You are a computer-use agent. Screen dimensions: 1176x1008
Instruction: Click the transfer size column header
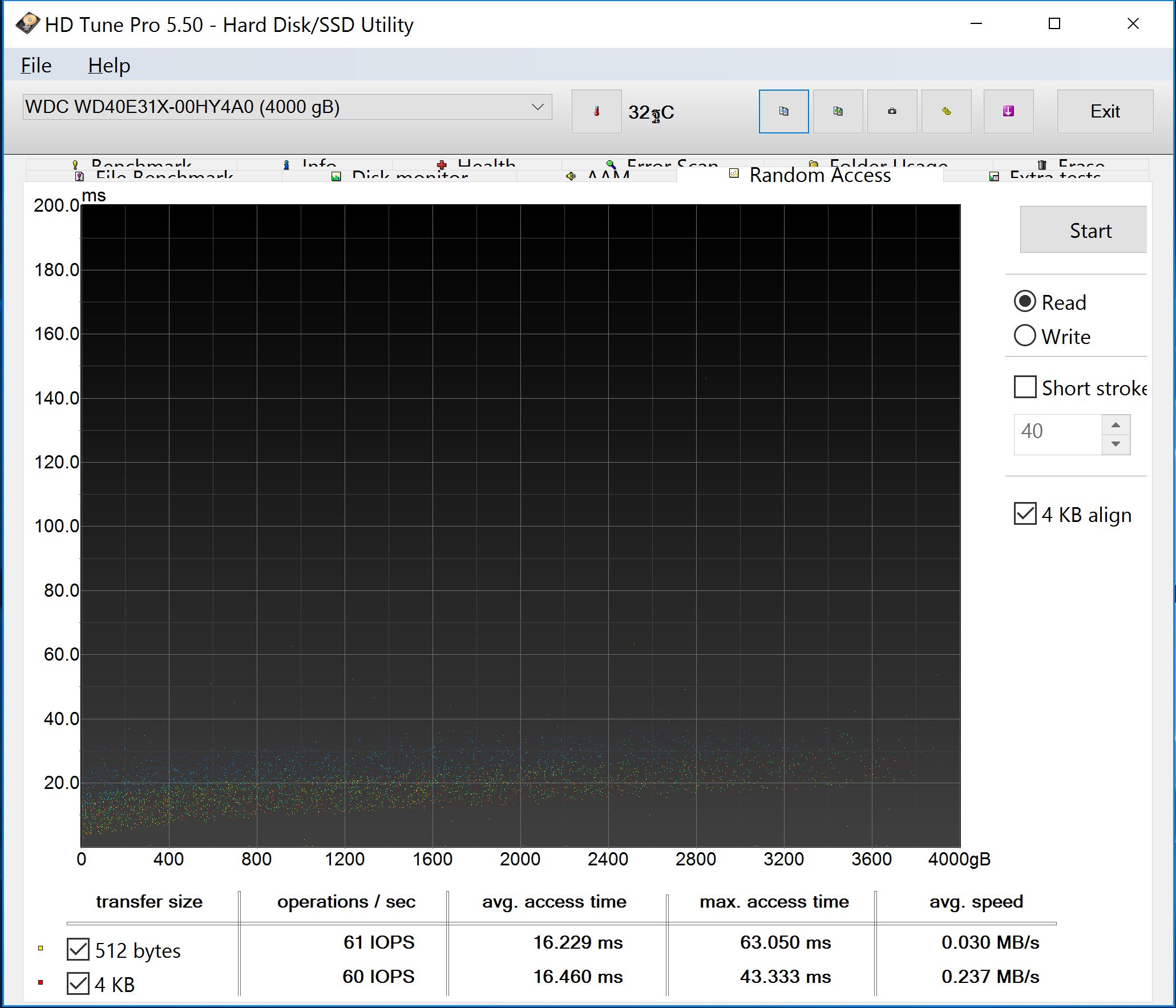tap(149, 901)
